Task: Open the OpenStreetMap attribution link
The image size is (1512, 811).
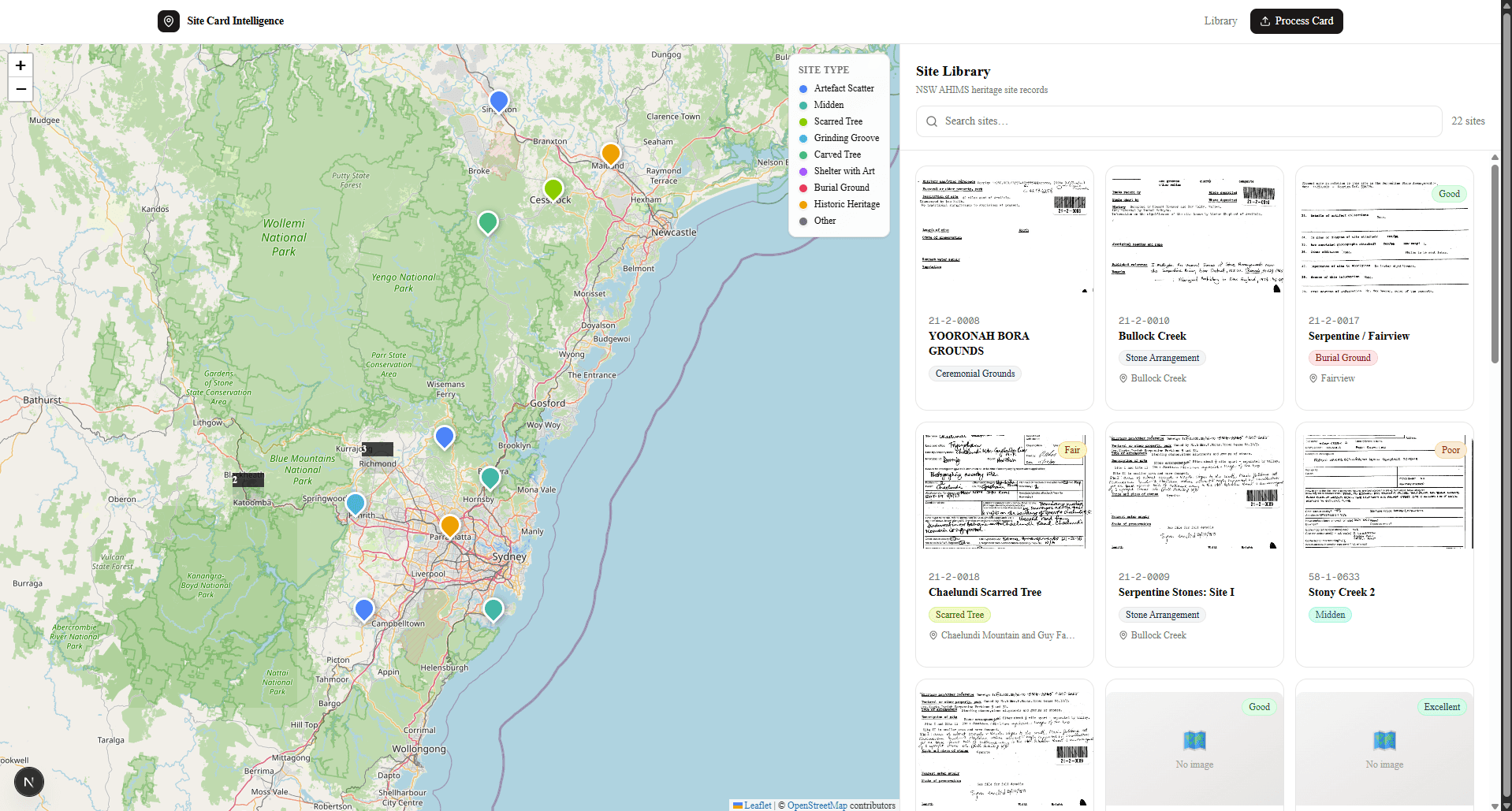Action: pos(817,805)
